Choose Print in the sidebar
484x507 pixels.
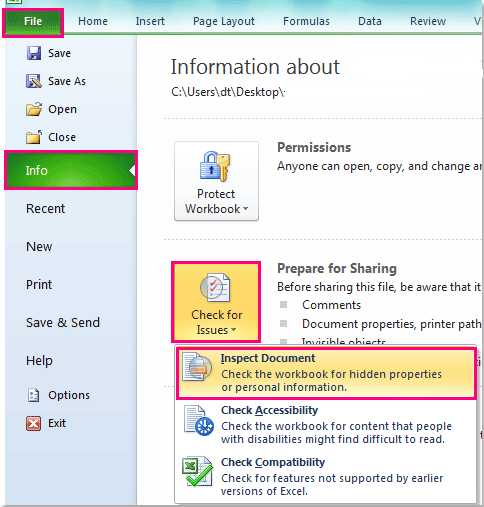(39, 285)
